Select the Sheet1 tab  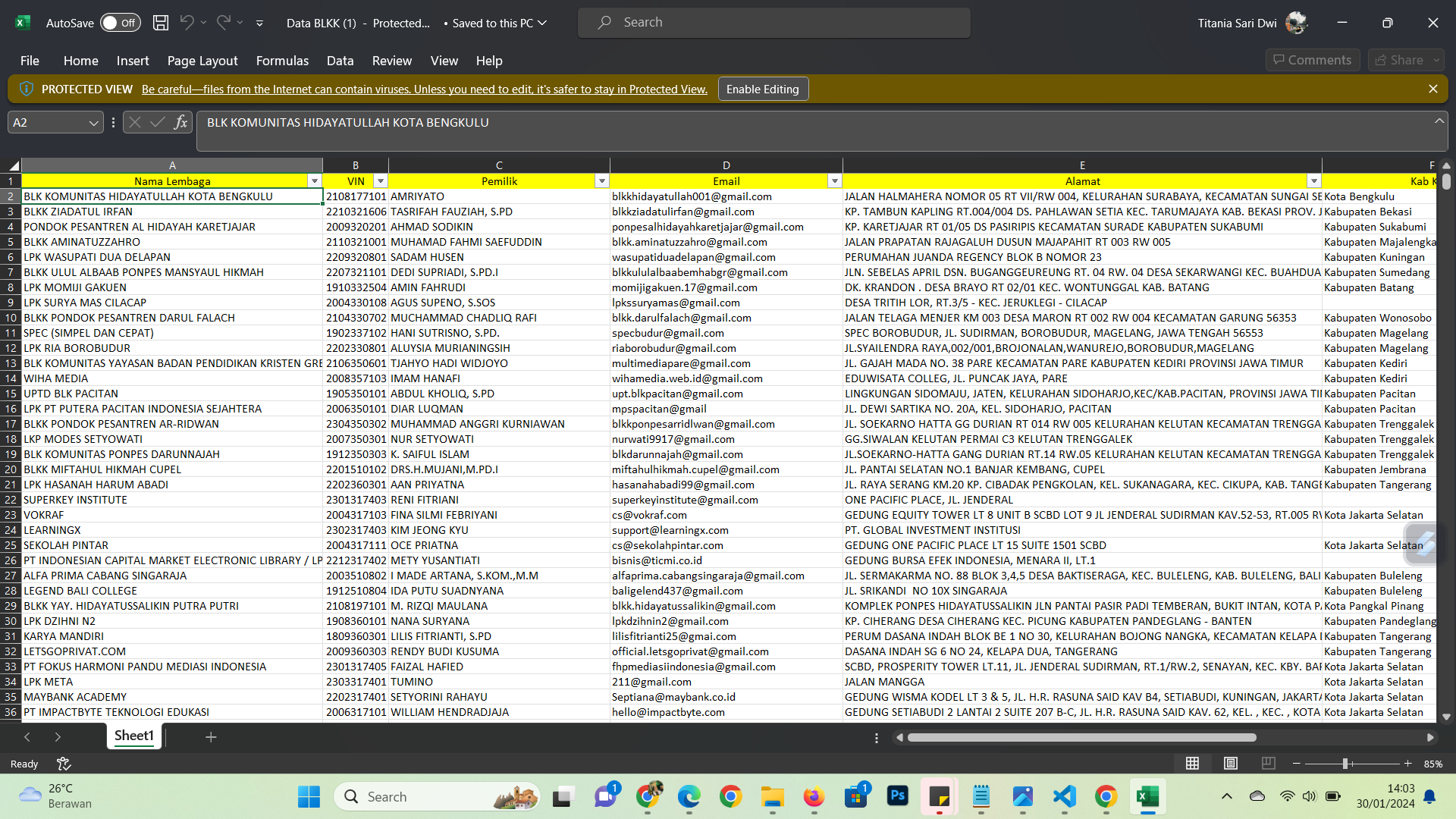click(134, 736)
